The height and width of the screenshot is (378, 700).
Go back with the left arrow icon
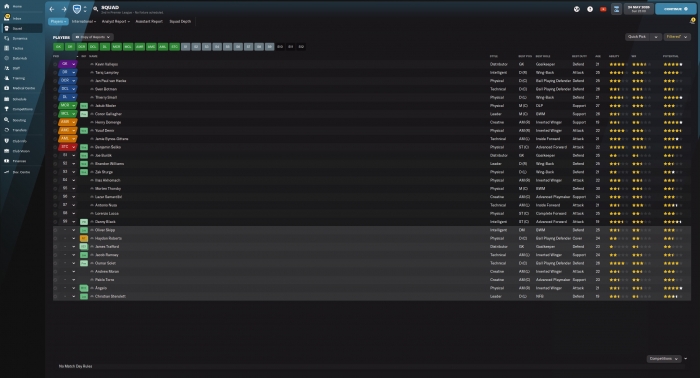(52, 9)
